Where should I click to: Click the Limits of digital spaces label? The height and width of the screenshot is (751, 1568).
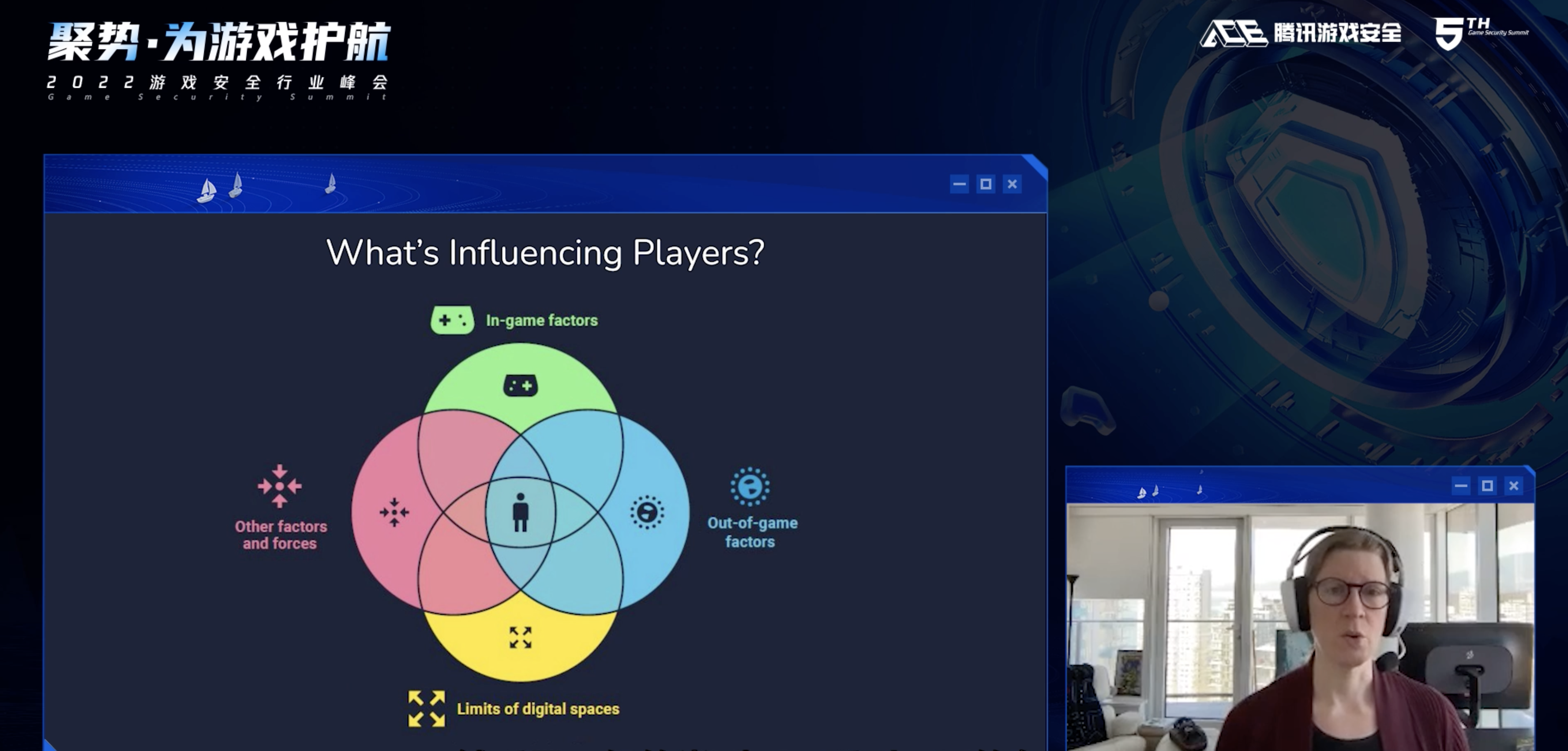[x=538, y=709]
